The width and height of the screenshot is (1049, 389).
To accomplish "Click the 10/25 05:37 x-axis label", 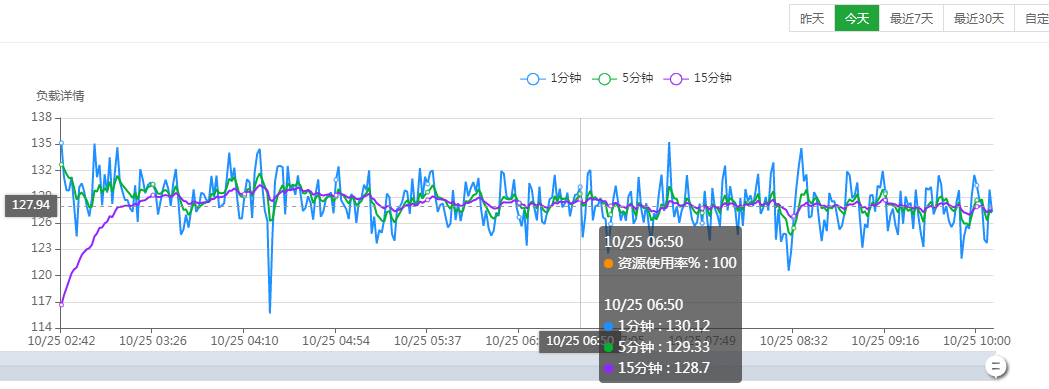I will (x=427, y=341).
